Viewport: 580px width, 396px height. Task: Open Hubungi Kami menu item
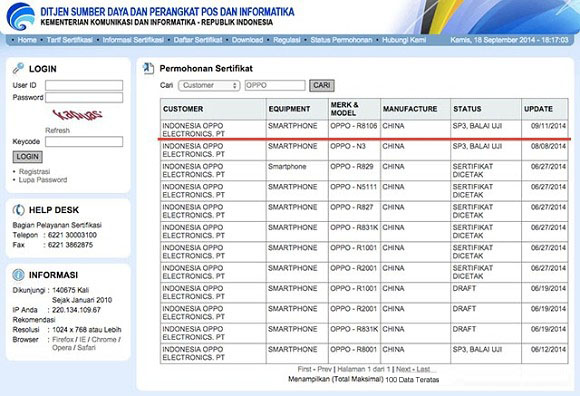(x=404, y=40)
